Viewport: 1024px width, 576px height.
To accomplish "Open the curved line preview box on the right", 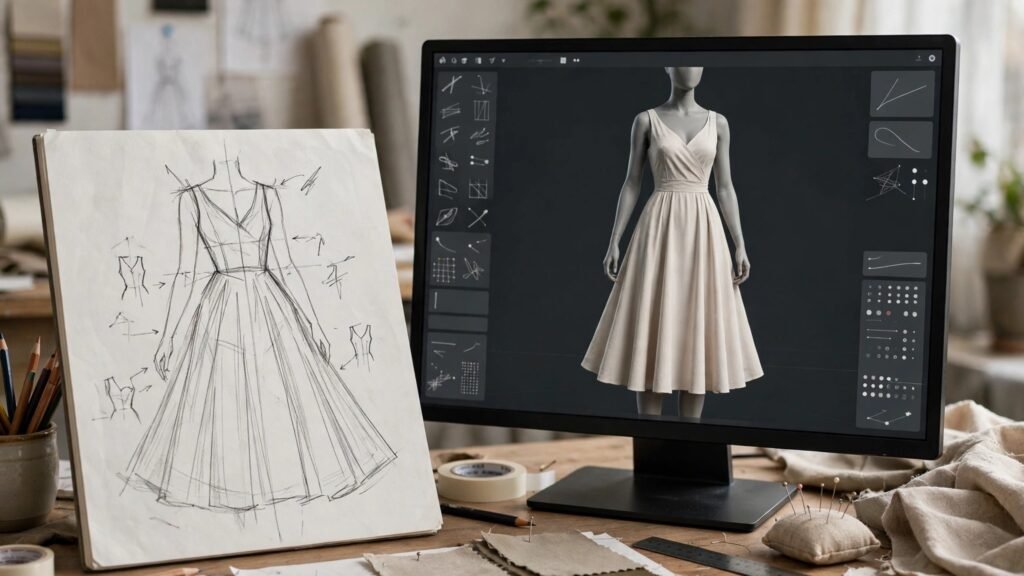I will click(895, 265).
